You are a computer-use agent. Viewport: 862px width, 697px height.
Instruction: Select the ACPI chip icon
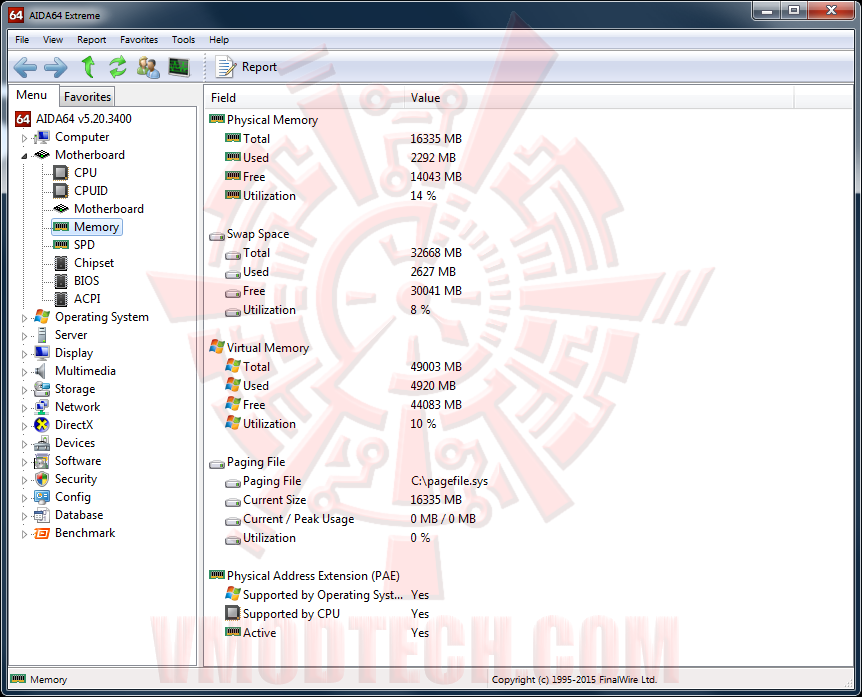point(61,299)
